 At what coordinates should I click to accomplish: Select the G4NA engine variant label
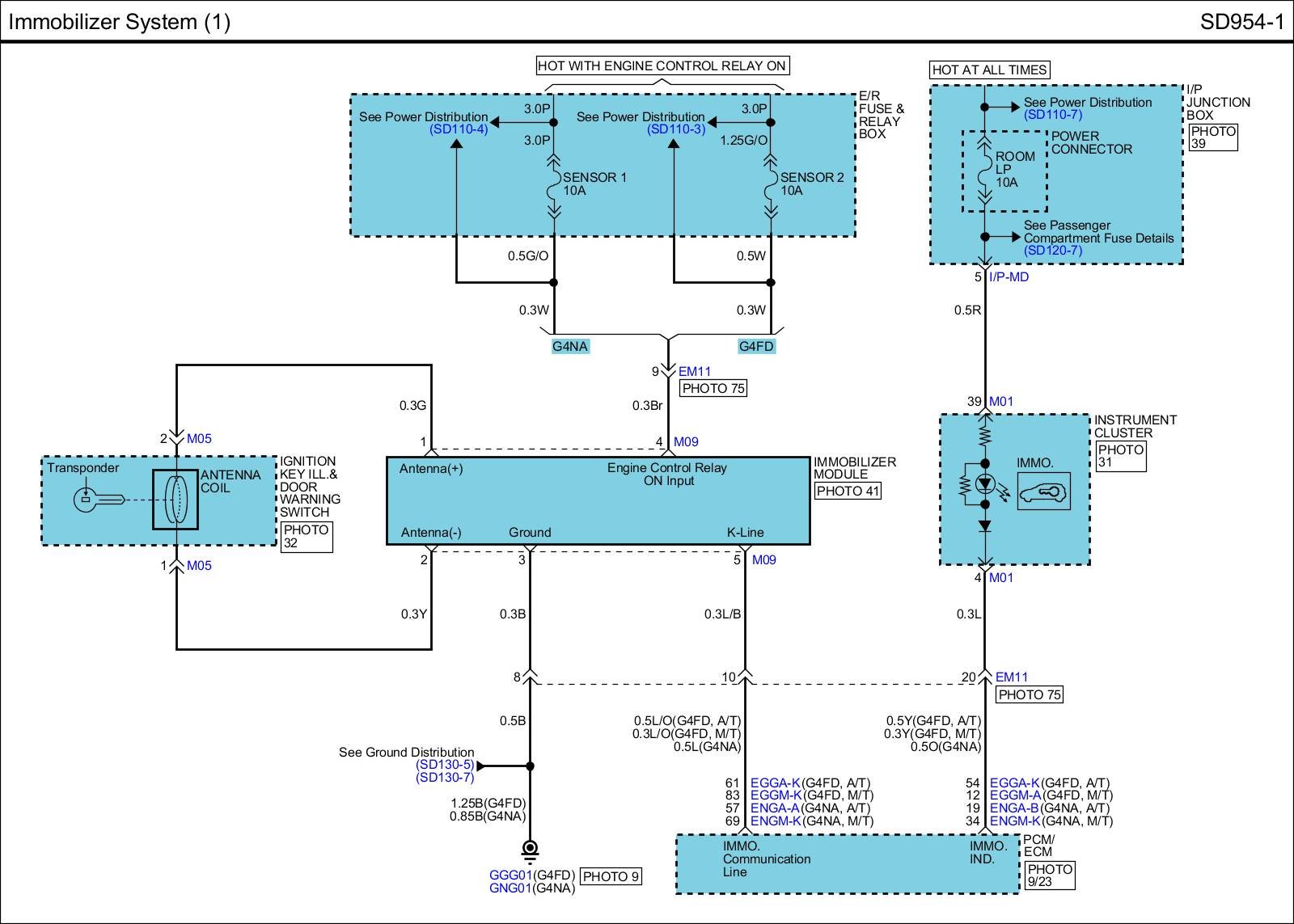point(570,347)
